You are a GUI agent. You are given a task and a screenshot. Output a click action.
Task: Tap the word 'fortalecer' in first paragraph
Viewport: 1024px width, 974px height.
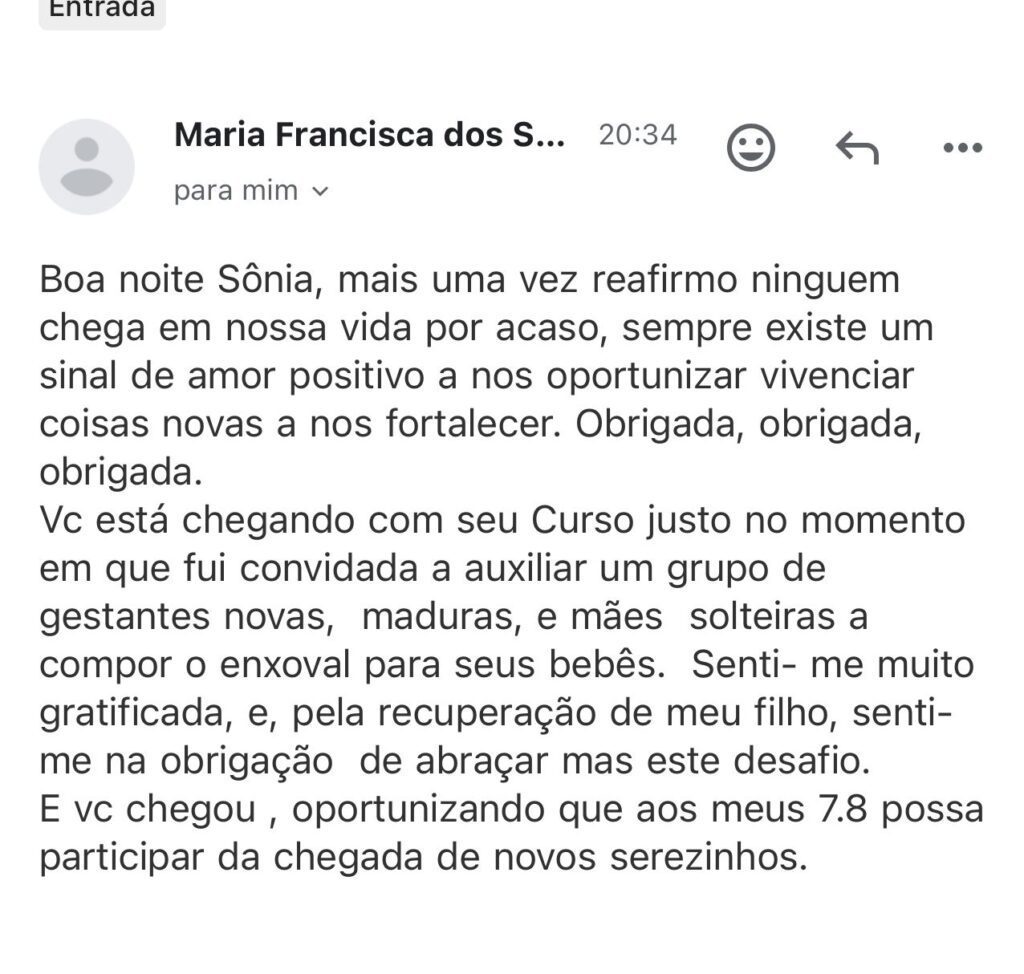(473, 424)
